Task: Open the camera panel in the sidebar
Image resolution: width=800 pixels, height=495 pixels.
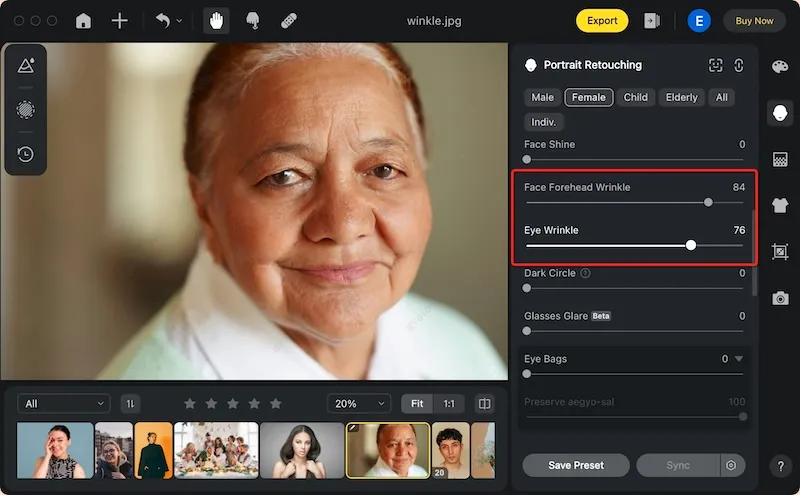Action: coord(780,298)
